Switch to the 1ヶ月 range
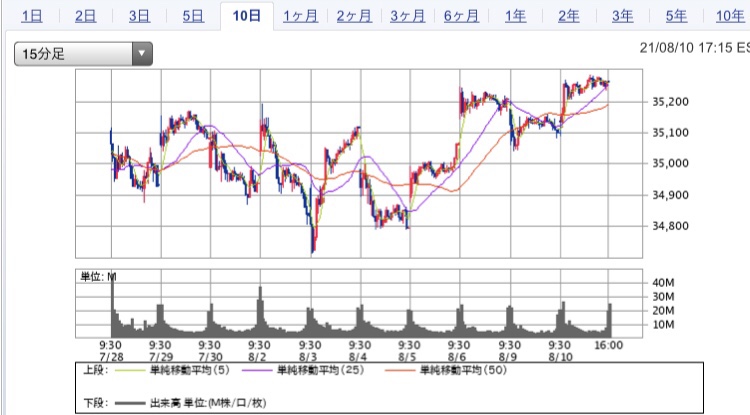This screenshot has height=415, width=750. click(x=300, y=16)
